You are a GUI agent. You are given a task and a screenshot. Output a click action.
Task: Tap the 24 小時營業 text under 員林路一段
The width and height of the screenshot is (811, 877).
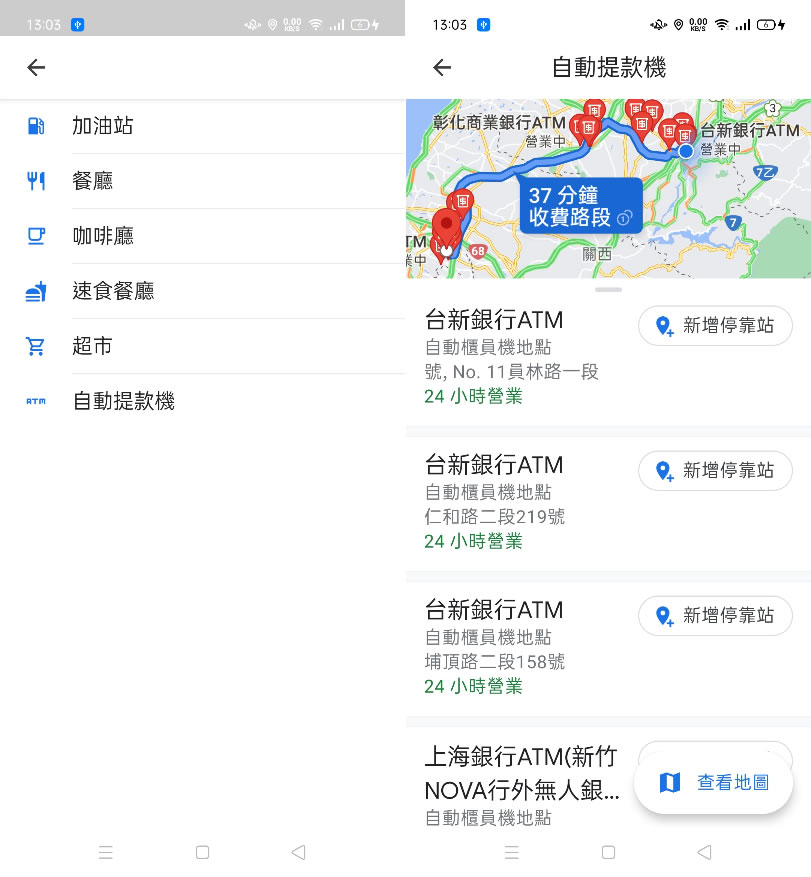[473, 396]
